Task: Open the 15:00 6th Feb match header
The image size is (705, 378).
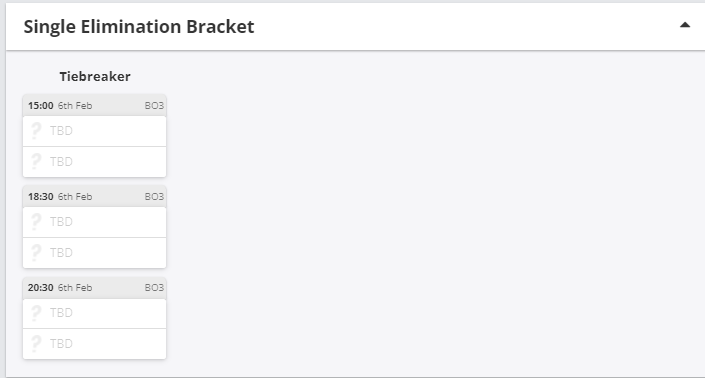Action: tap(94, 106)
